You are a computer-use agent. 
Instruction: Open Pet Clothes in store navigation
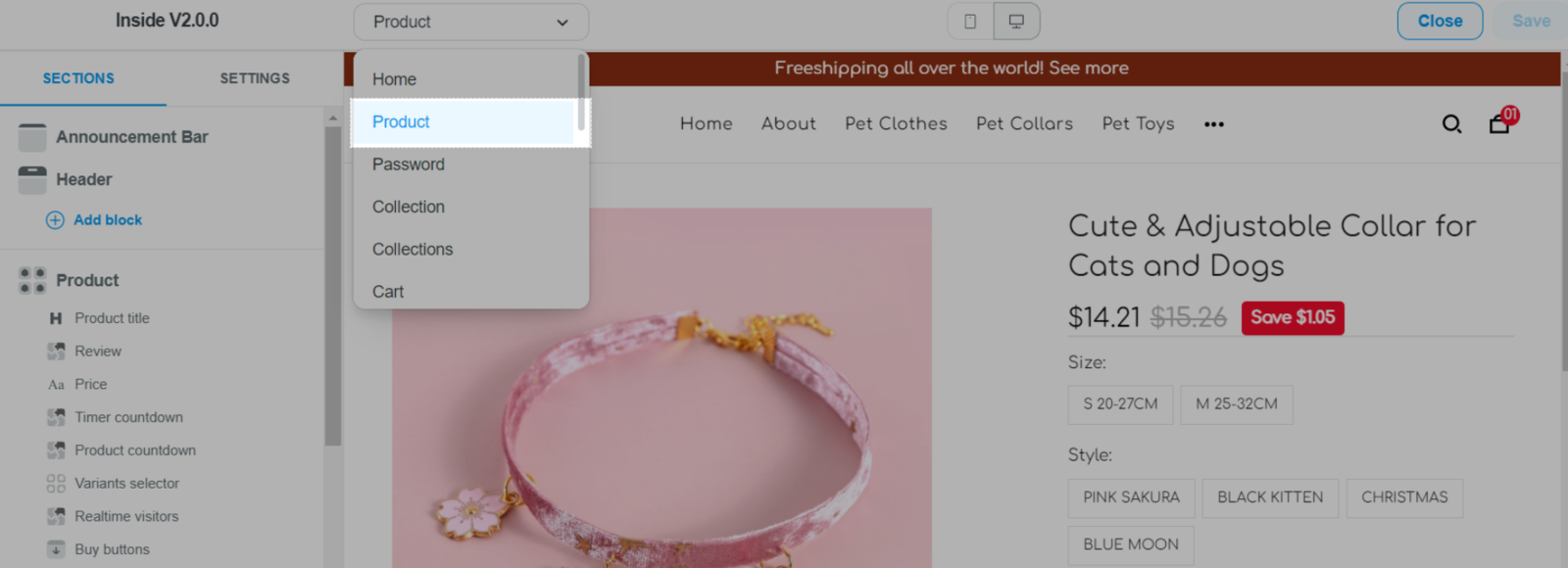(897, 123)
